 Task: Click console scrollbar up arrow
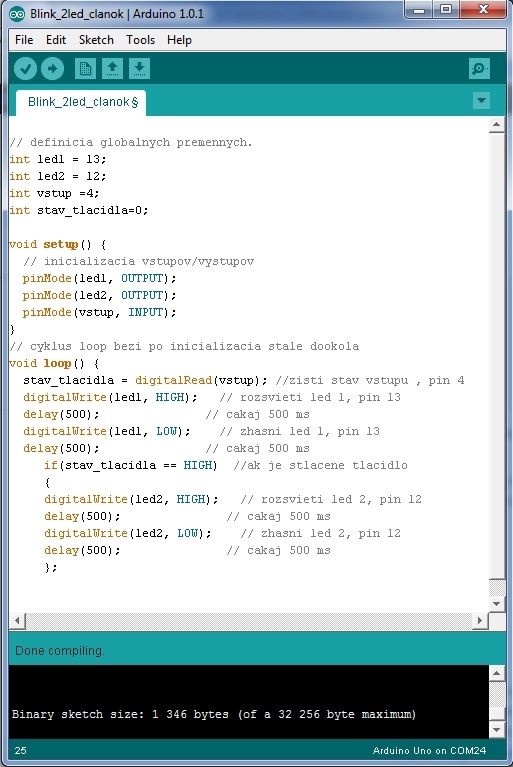pyautogui.click(x=496, y=674)
